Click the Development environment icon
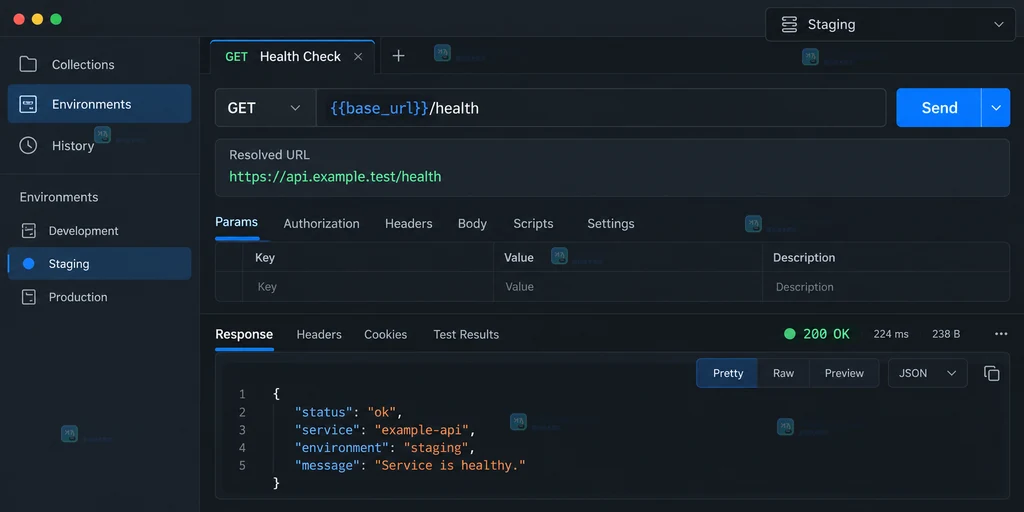 point(29,231)
